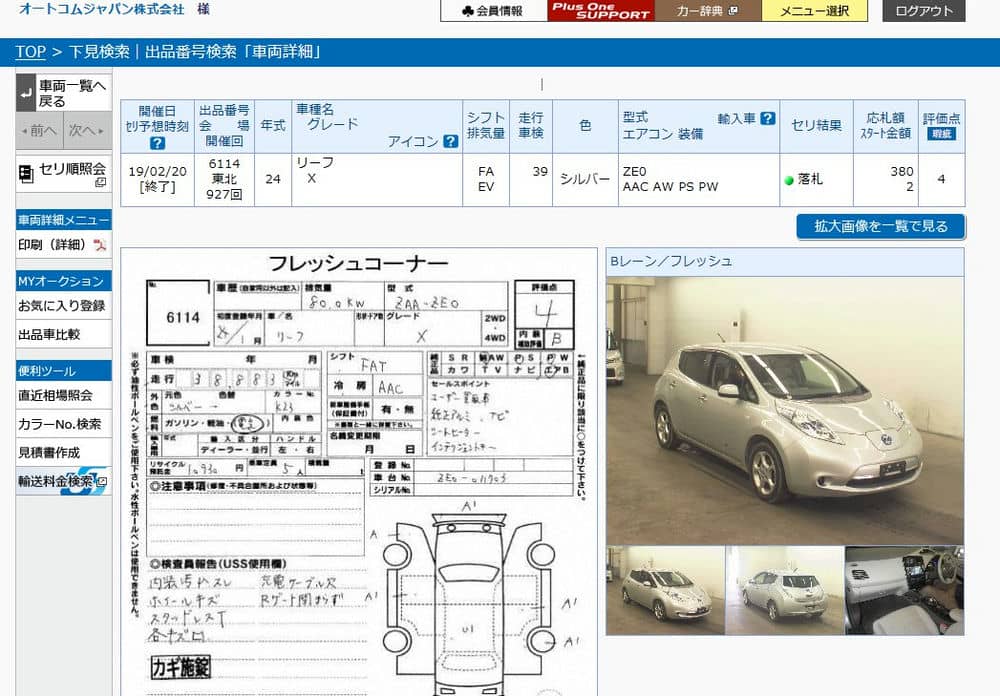Go to next vehicle with 次へ
Viewport: 1000px width, 696px height.
click(x=87, y=130)
